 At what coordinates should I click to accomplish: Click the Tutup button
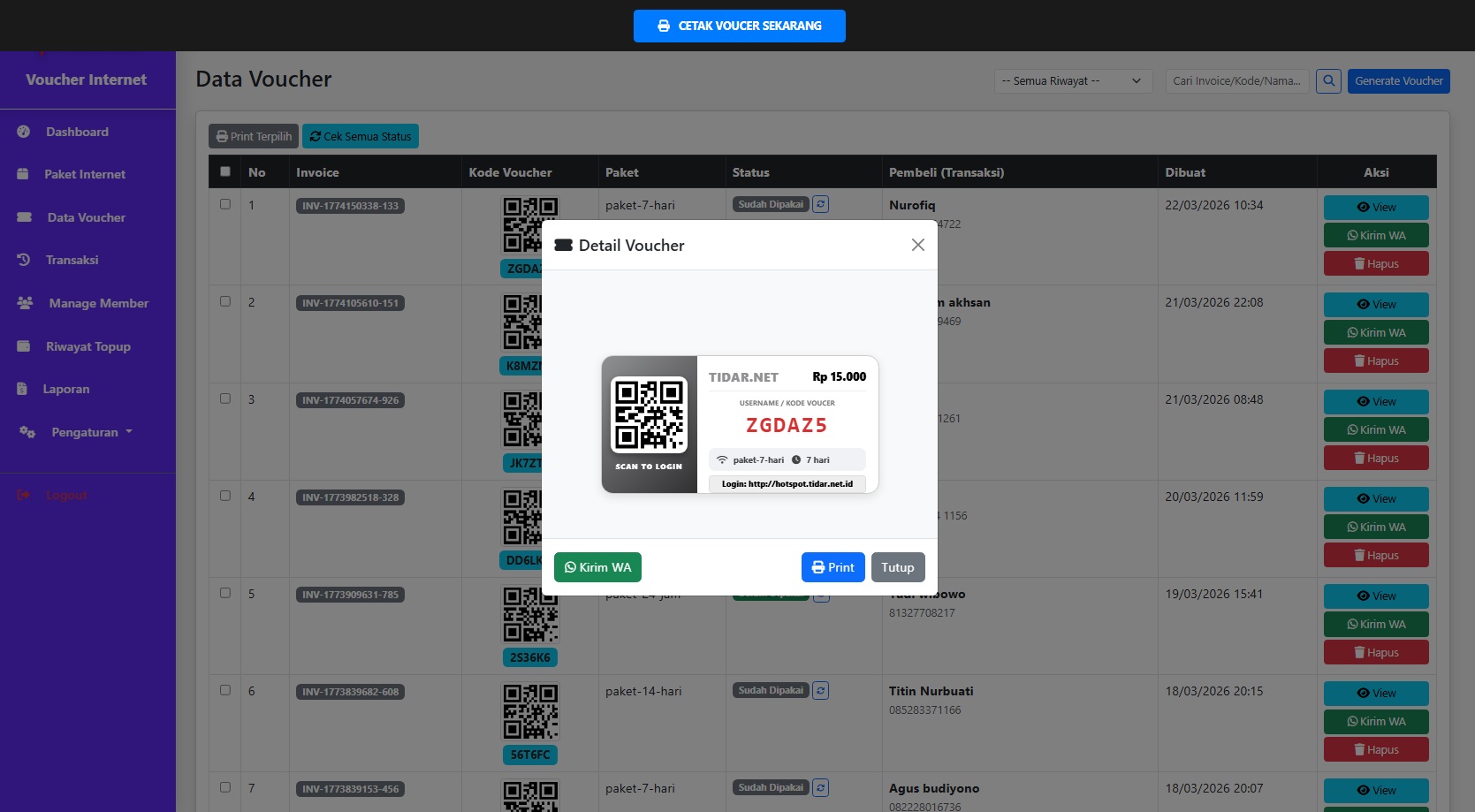(898, 567)
